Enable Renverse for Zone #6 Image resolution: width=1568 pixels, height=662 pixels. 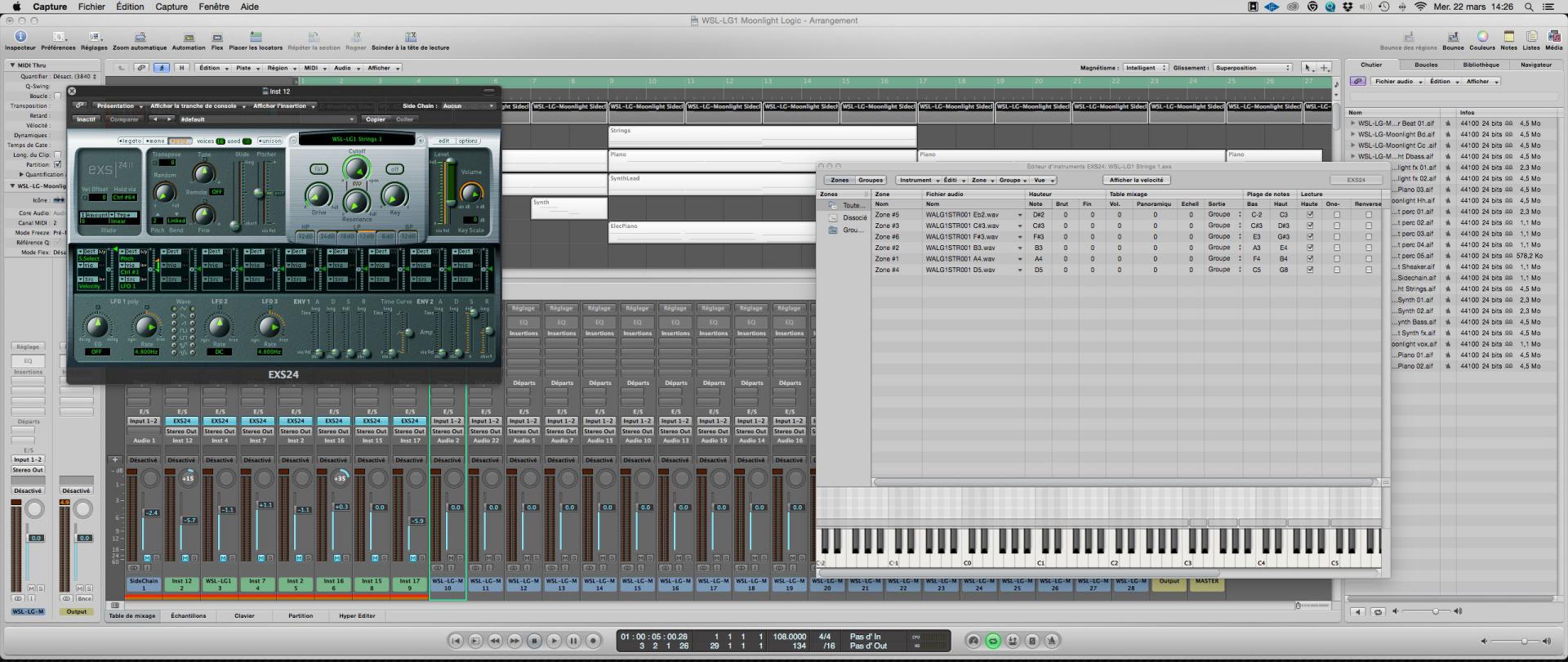pyautogui.click(x=1369, y=237)
